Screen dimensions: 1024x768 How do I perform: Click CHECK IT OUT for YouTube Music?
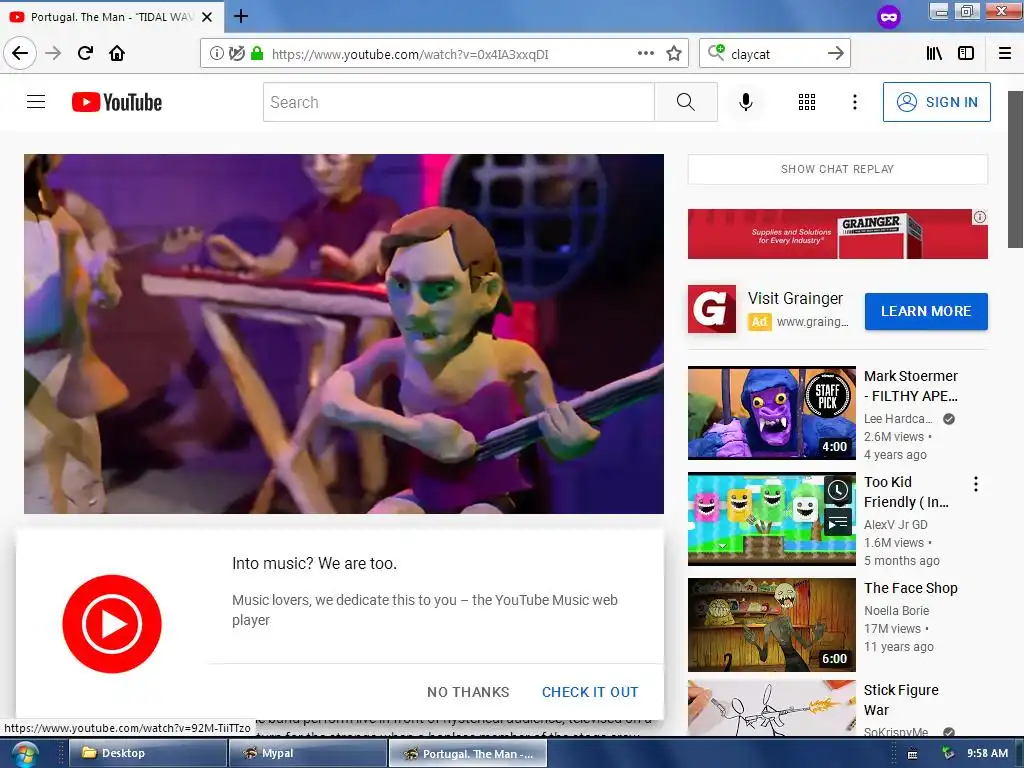pos(590,692)
